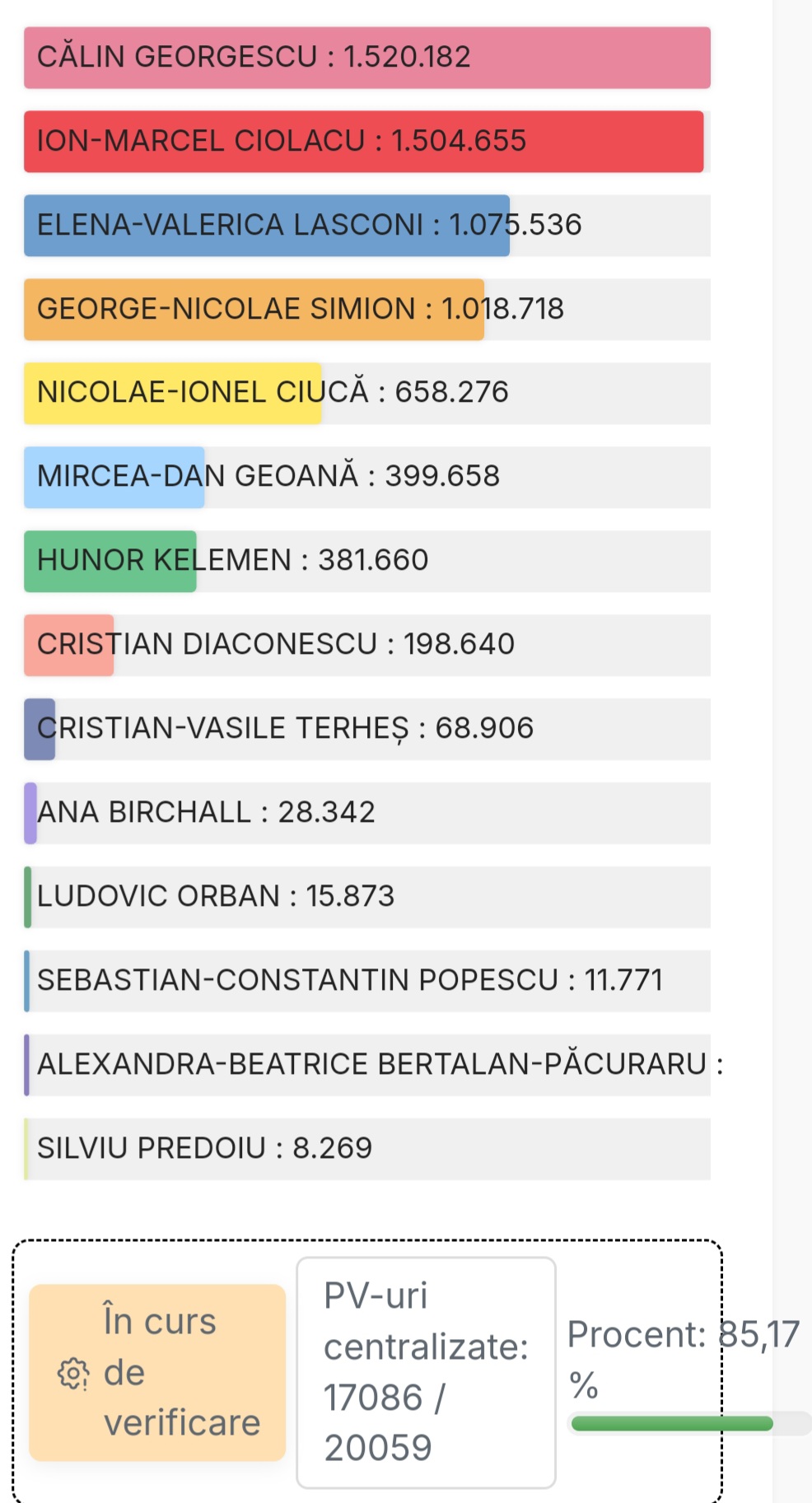Viewport: 812px width, 1503px height.
Task: Click the Nicolae-Ionel Ciucă yellow bar
Action: tap(172, 394)
